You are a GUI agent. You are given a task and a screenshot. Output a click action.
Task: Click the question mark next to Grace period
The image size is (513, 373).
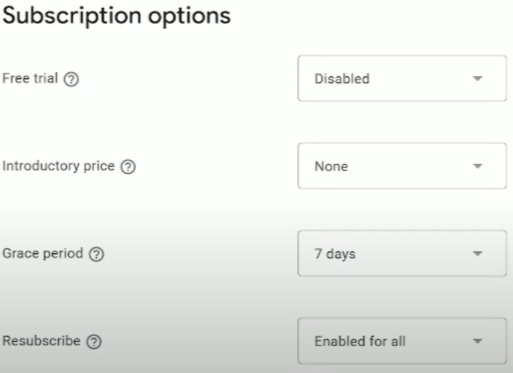click(97, 254)
